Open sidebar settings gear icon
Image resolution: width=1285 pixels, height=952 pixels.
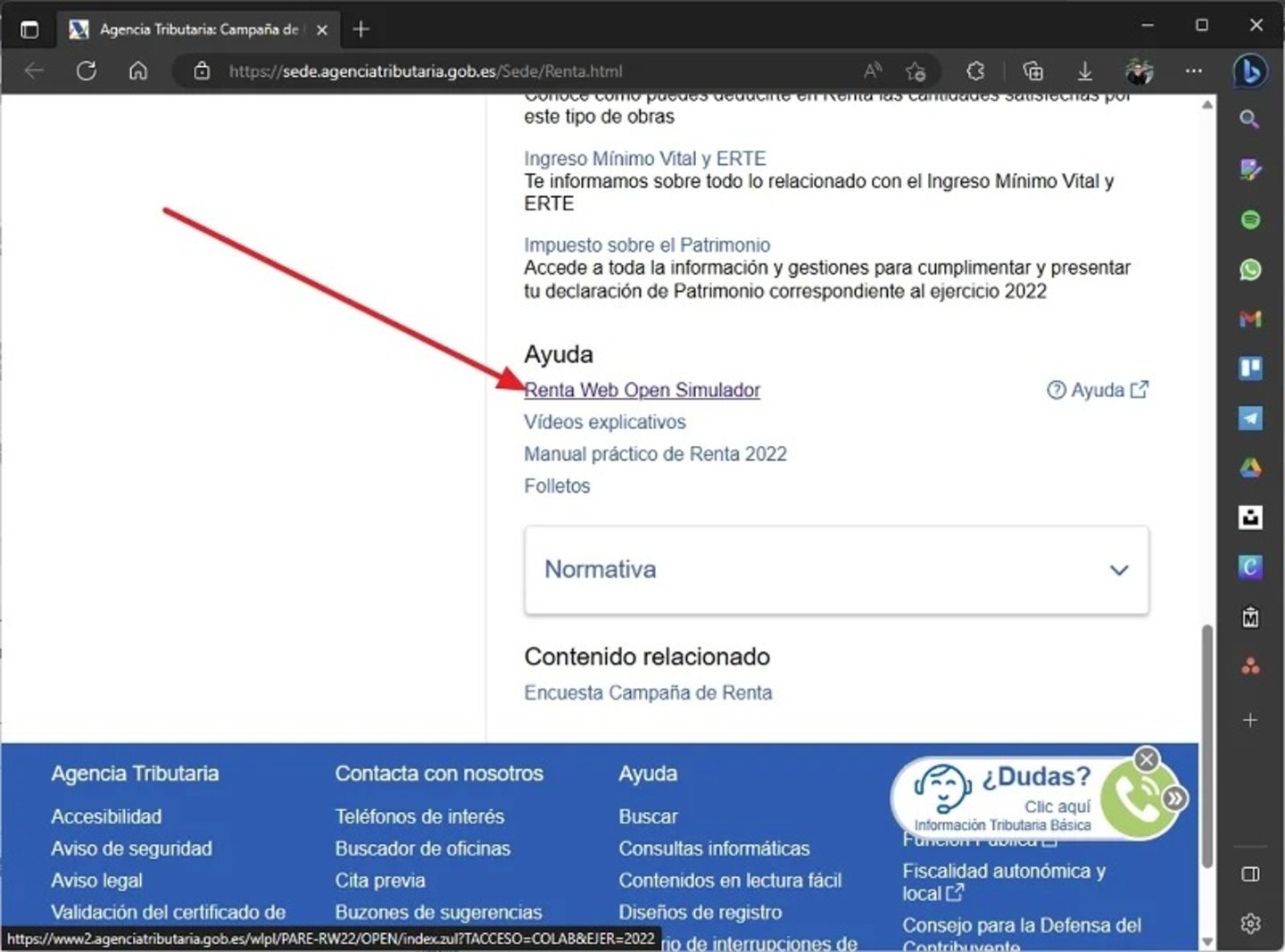coord(1250,923)
